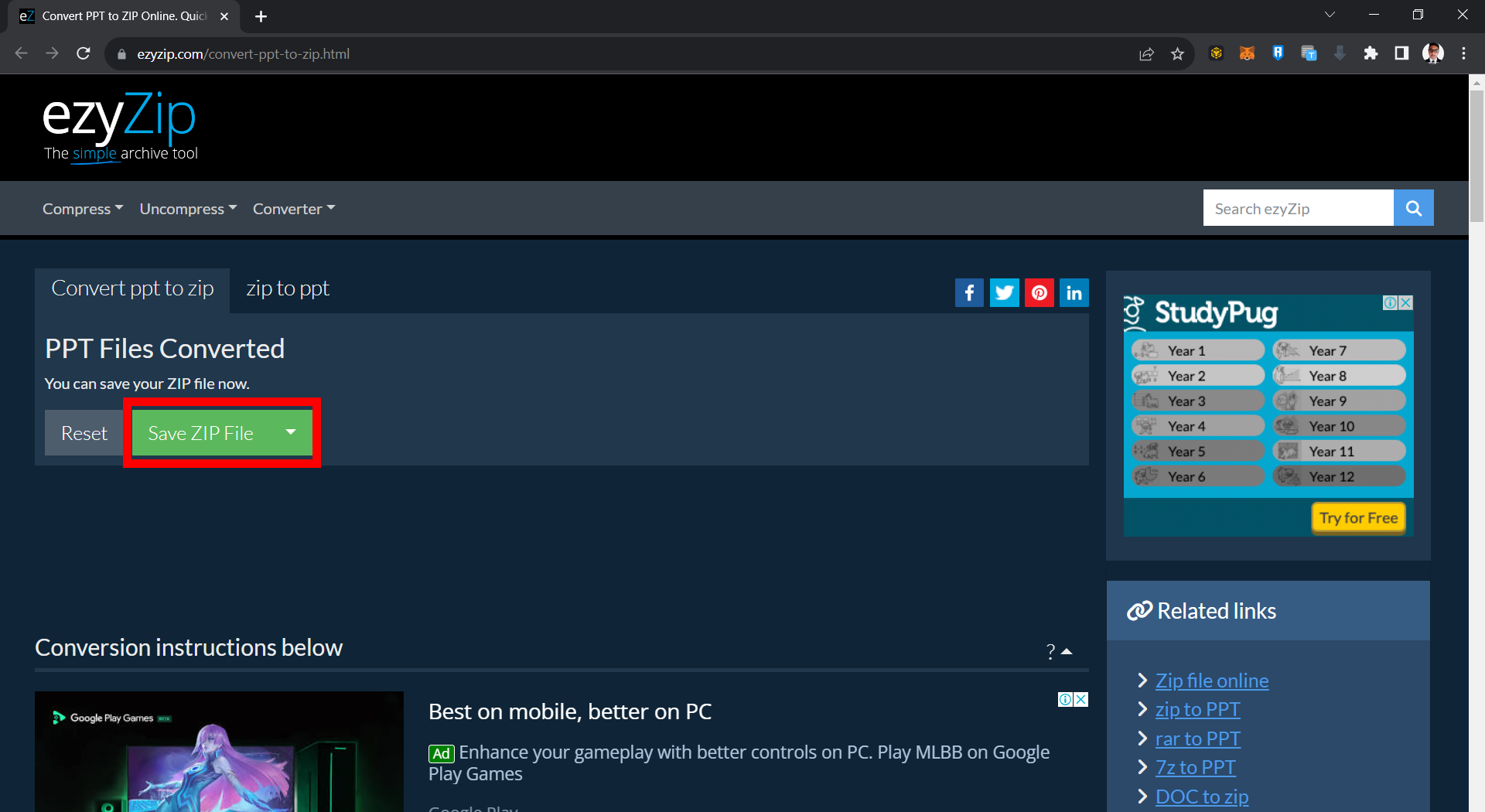Share via LinkedIn icon
The height and width of the screenshot is (812, 1485).
coord(1074,293)
